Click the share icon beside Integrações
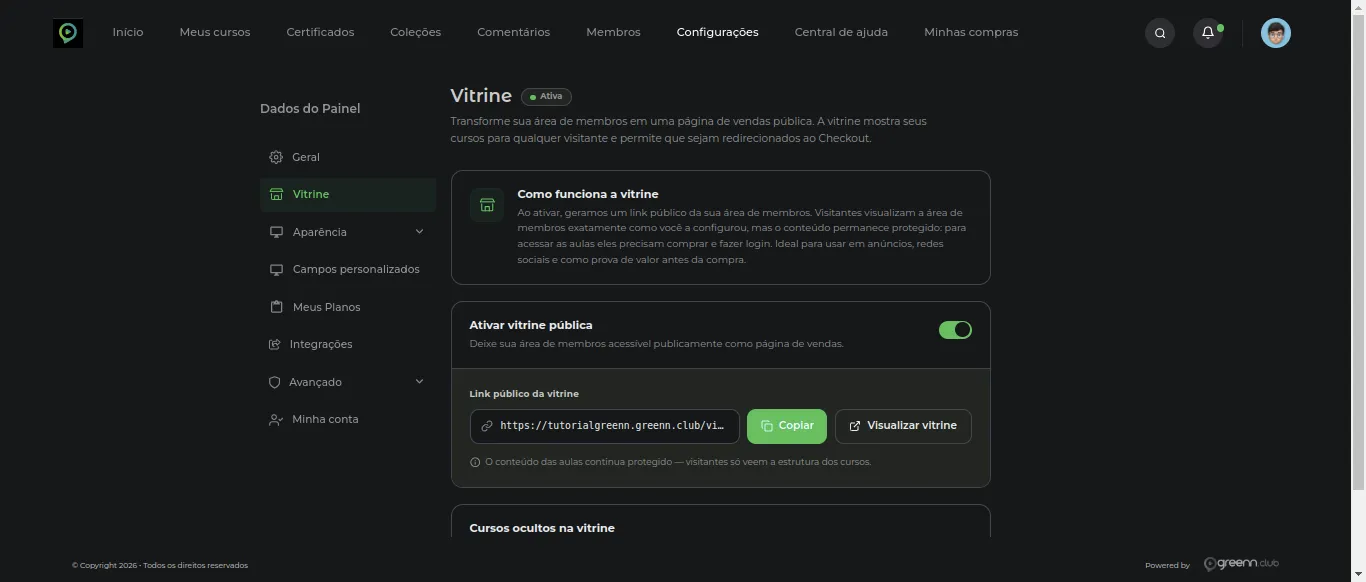The image size is (1366, 582). coord(275,344)
